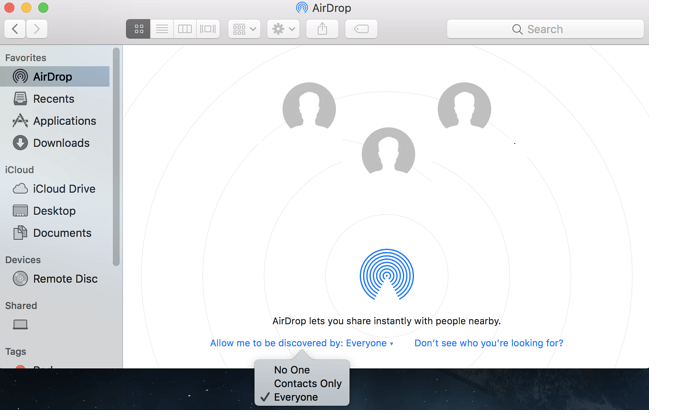Click the sidebar vertical scrollbar
Image resolution: width=682 pixels, height=416 pixels.
pyautogui.click(x=116, y=157)
